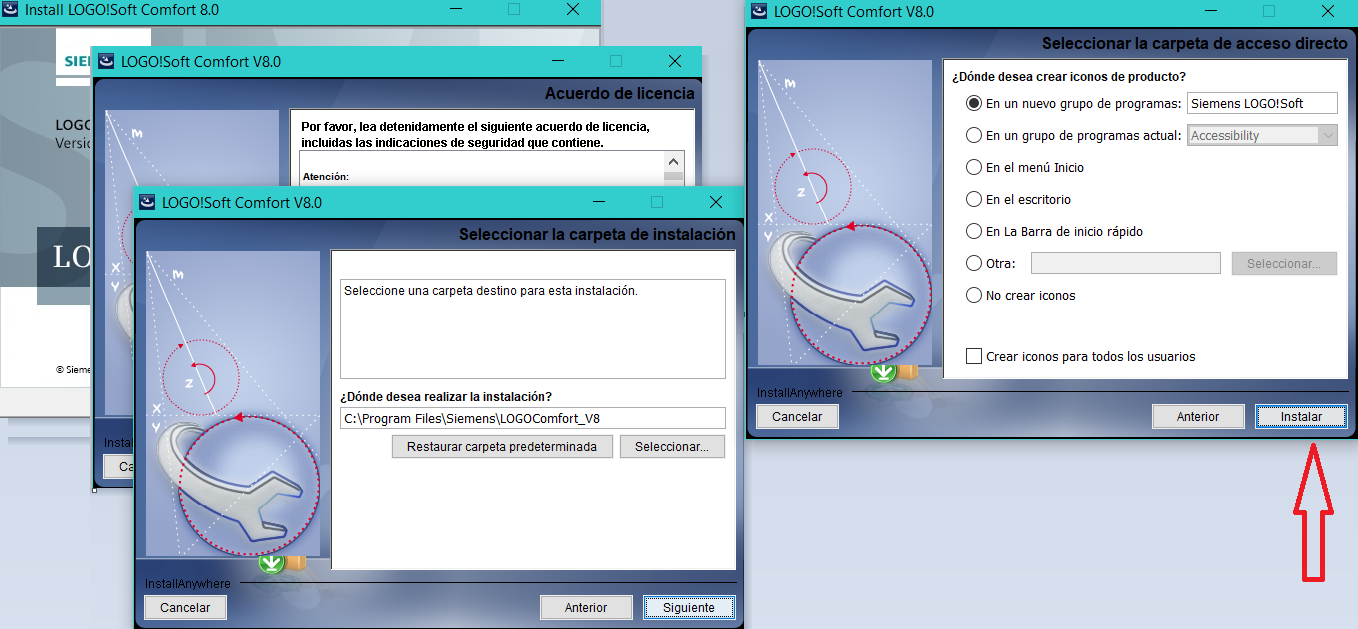Click 'Acuerdo de licencia' heading
This screenshot has width=1358, height=629.
(619, 94)
